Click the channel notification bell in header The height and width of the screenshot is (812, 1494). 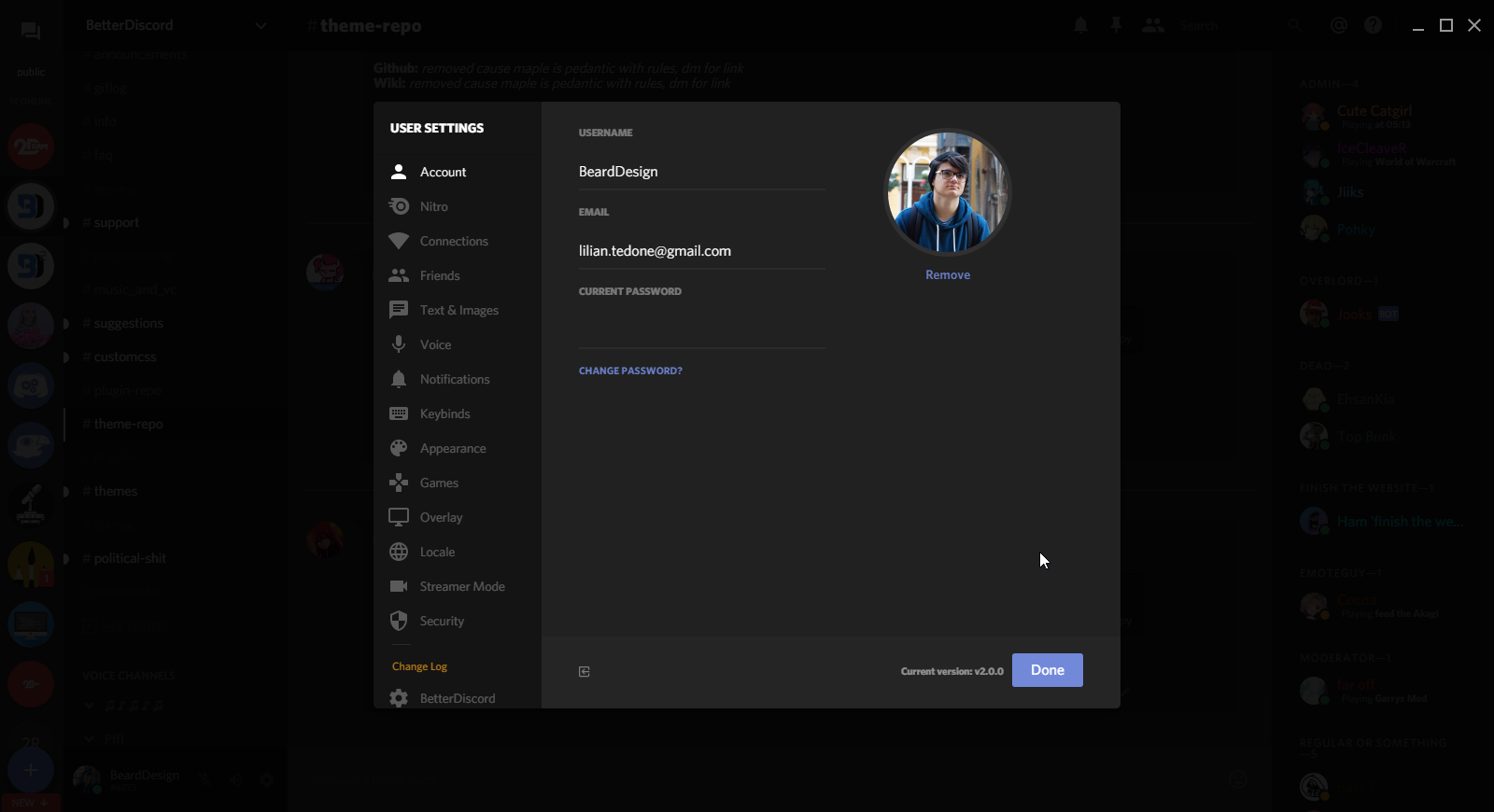[x=1080, y=25]
